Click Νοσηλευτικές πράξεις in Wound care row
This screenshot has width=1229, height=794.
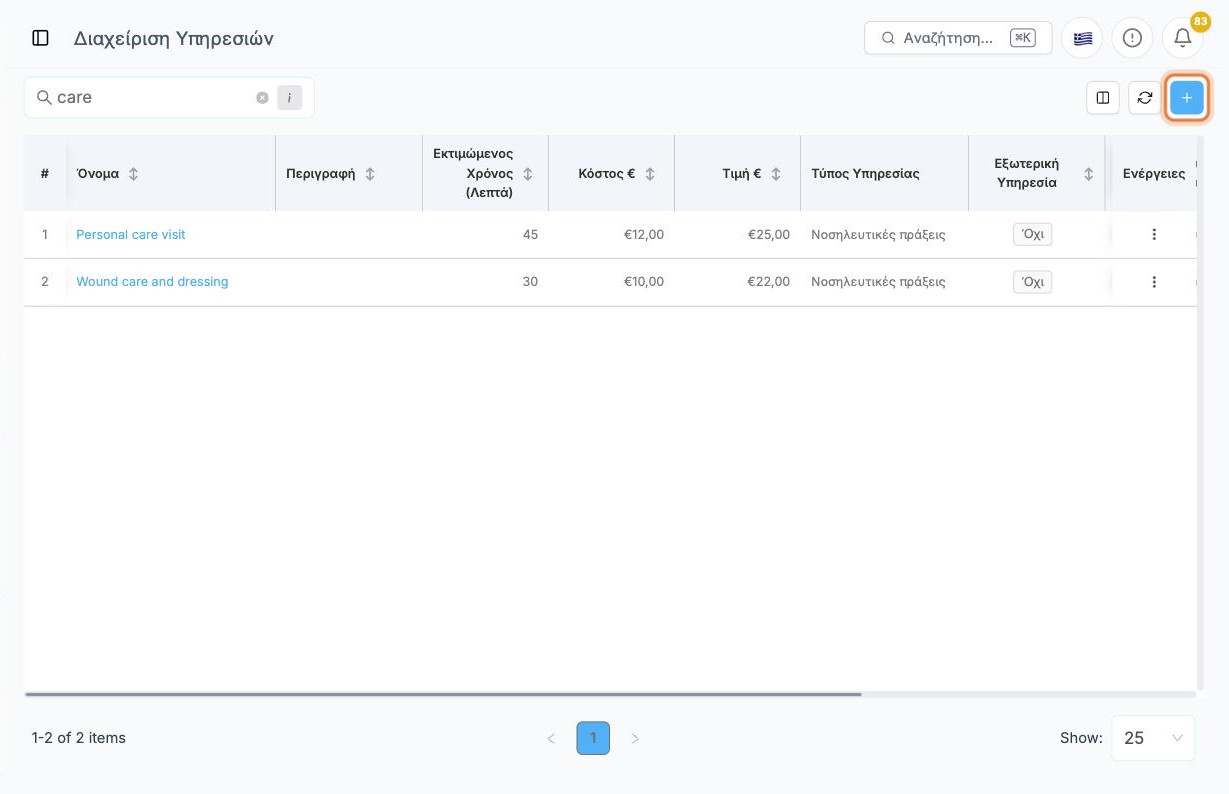[x=878, y=282]
